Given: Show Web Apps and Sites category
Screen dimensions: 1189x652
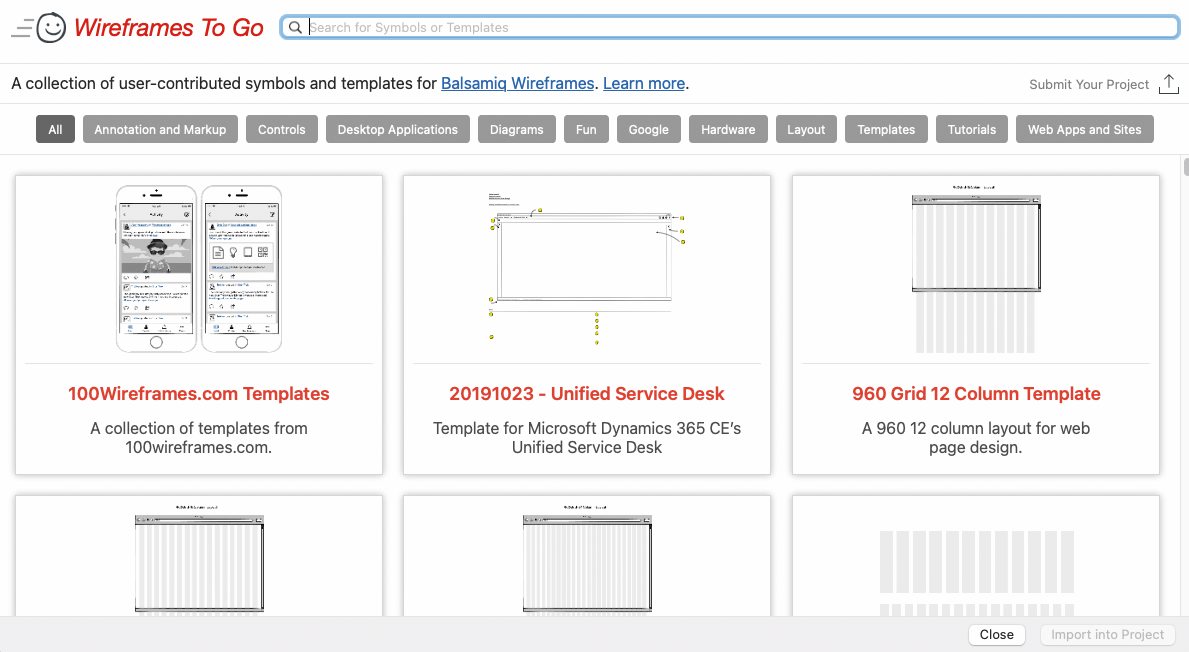Looking at the screenshot, I should click(1084, 130).
